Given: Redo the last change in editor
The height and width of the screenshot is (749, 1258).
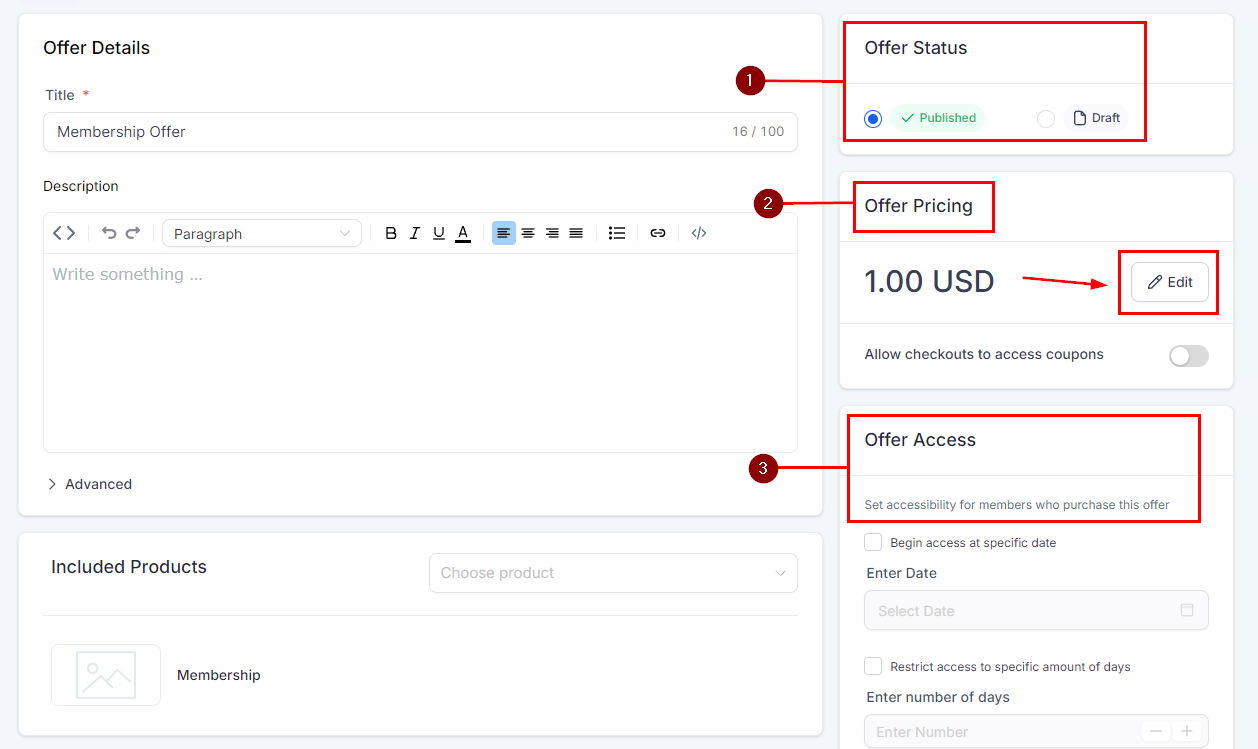Looking at the screenshot, I should click(133, 233).
